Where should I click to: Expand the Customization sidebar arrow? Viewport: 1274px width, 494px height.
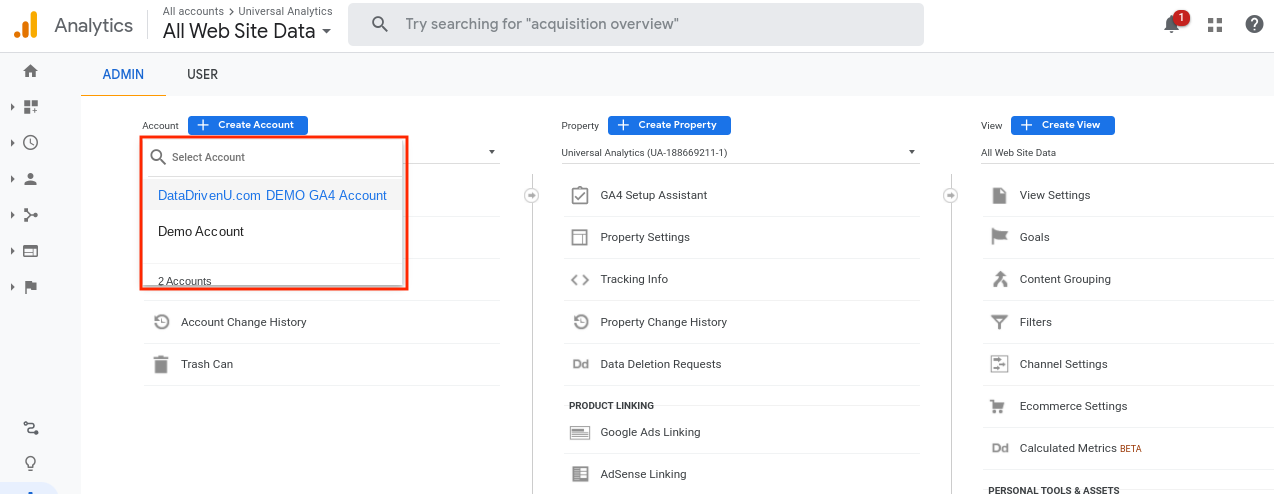pos(13,107)
